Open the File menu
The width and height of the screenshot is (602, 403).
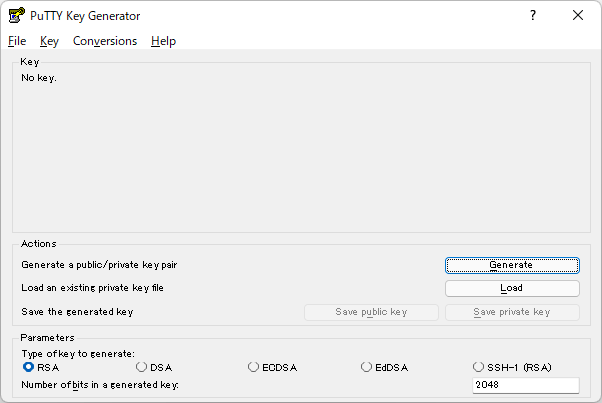tap(17, 41)
